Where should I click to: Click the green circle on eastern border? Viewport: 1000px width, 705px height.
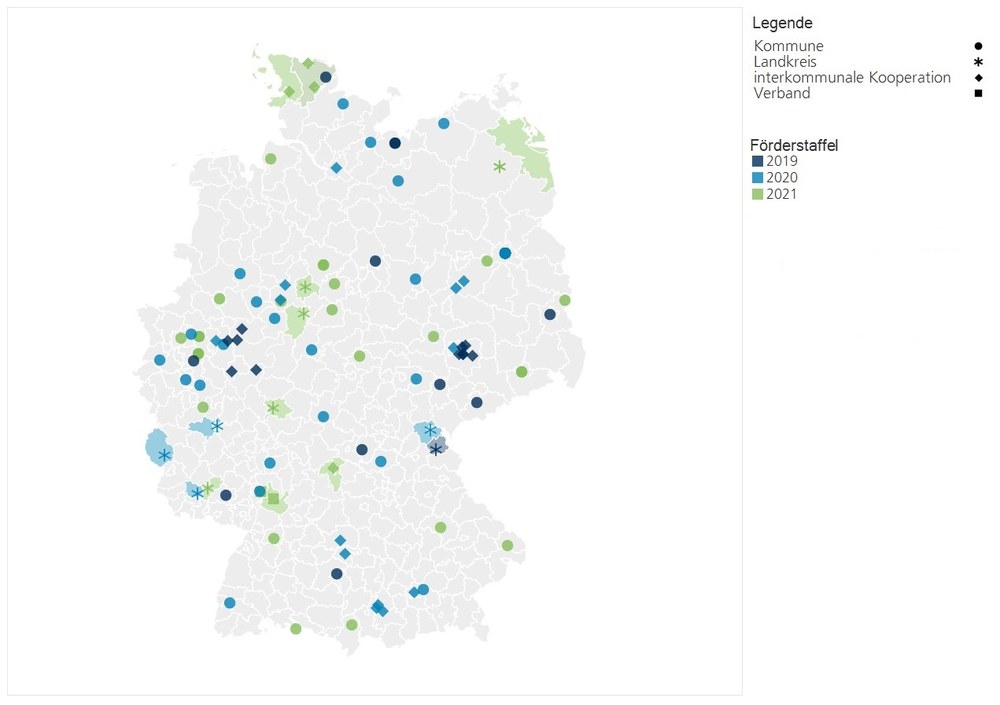click(564, 301)
